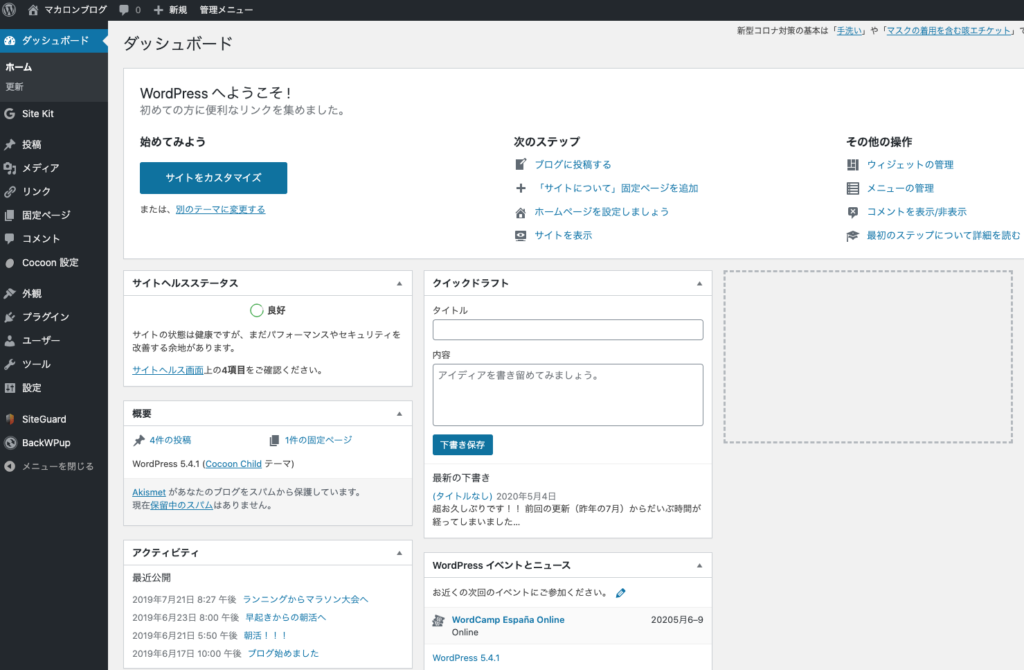Click the サイトをカスタマイズ button

coord(213,178)
